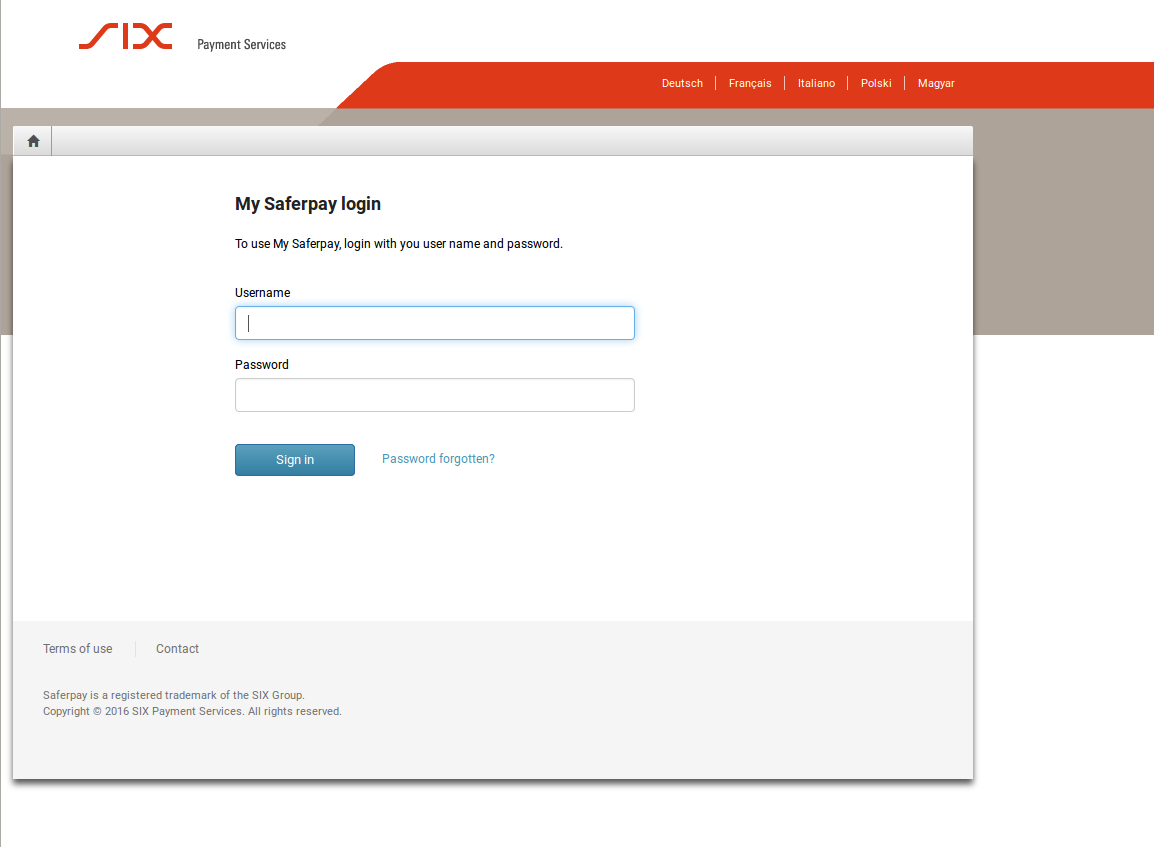This screenshot has width=1154, height=847.
Task: Click inside the Password input field
Action: (x=434, y=395)
